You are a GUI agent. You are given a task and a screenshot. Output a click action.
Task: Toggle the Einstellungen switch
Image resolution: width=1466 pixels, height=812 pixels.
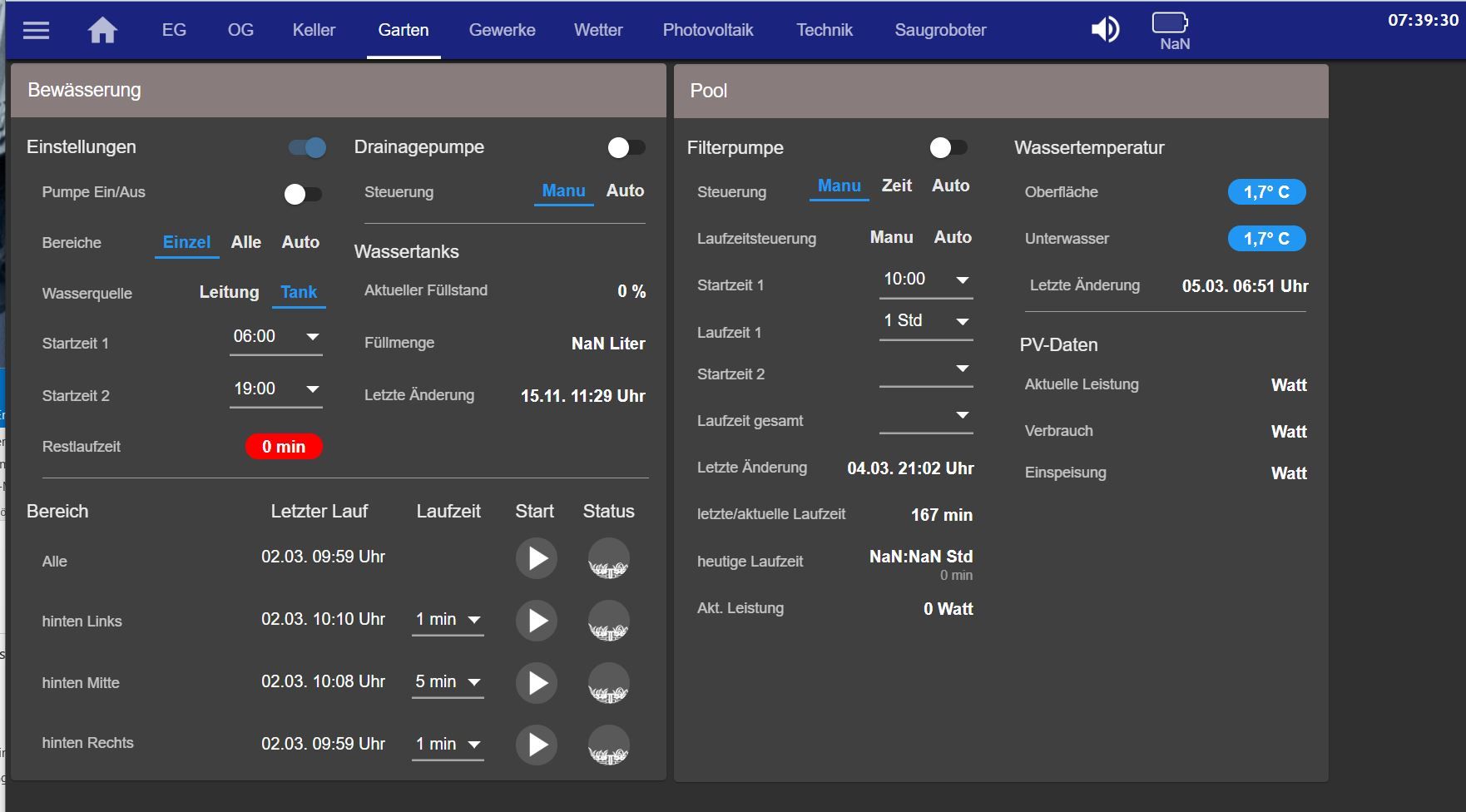pyautogui.click(x=307, y=148)
